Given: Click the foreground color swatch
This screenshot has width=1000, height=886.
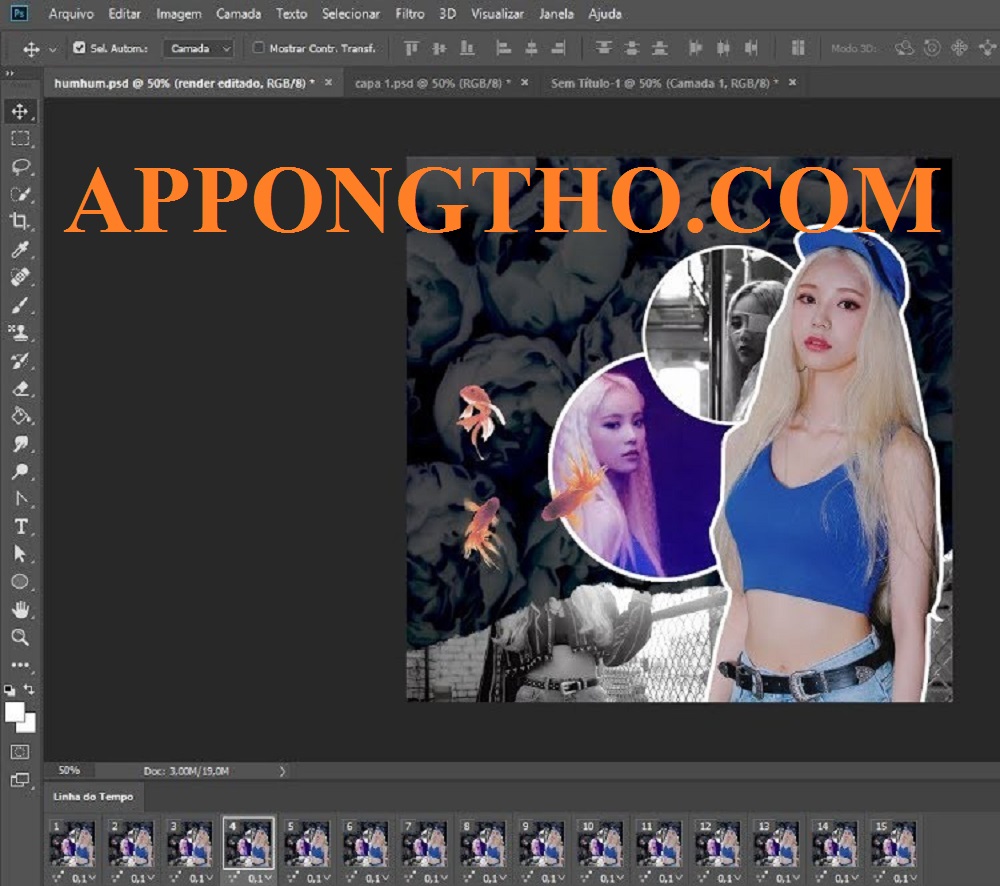Looking at the screenshot, I should [13, 711].
